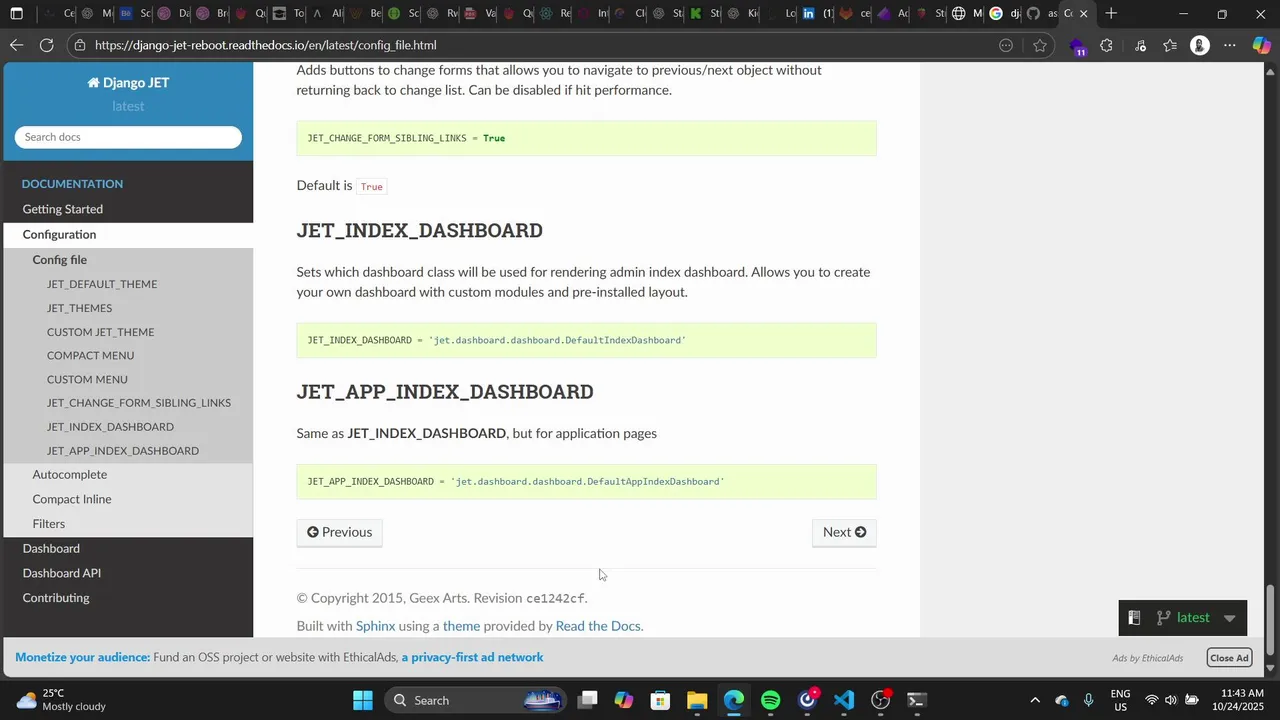The image size is (1280, 720).
Task: Open the Filters page
Action: point(49,523)
